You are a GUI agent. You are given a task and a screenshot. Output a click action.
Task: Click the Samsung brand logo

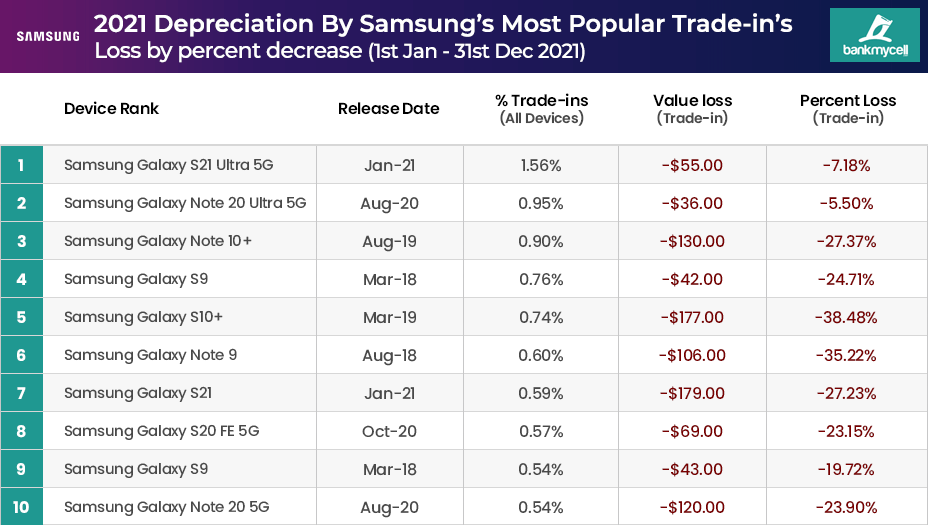click(48, 37)
